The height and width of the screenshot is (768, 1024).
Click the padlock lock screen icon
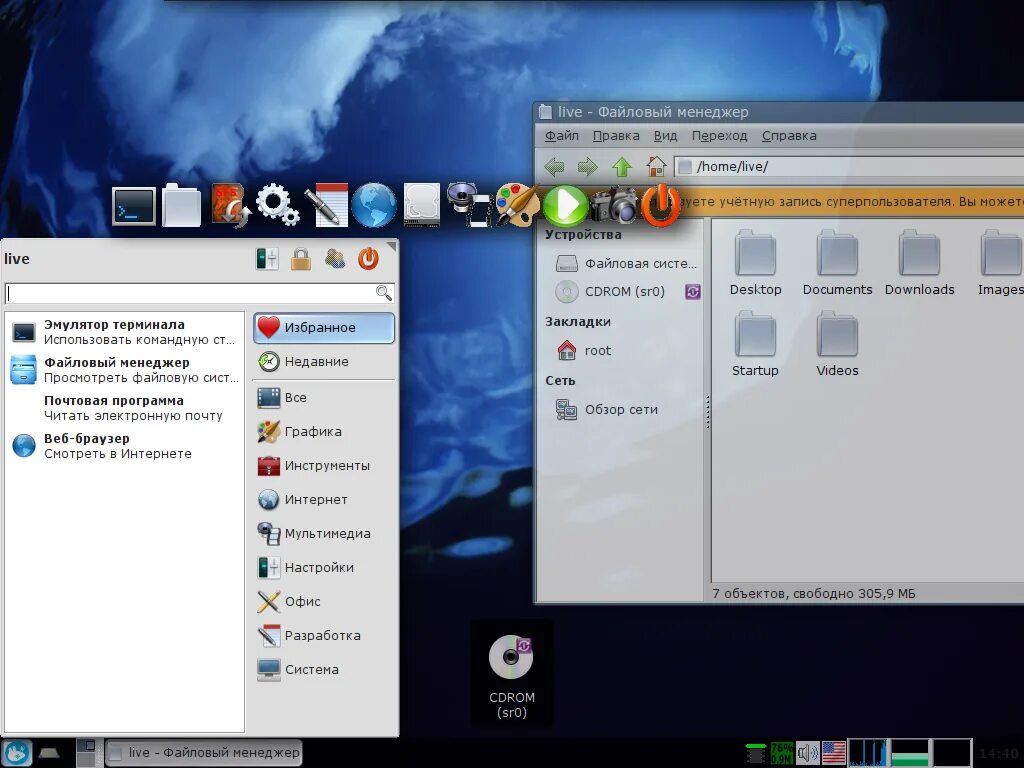click(301, 259)
